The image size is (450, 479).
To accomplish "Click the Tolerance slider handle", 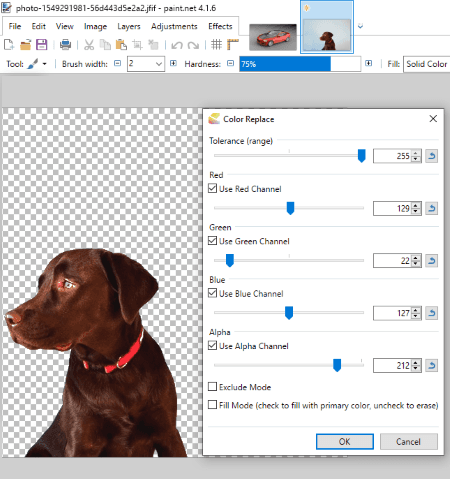I will (361, 156).
